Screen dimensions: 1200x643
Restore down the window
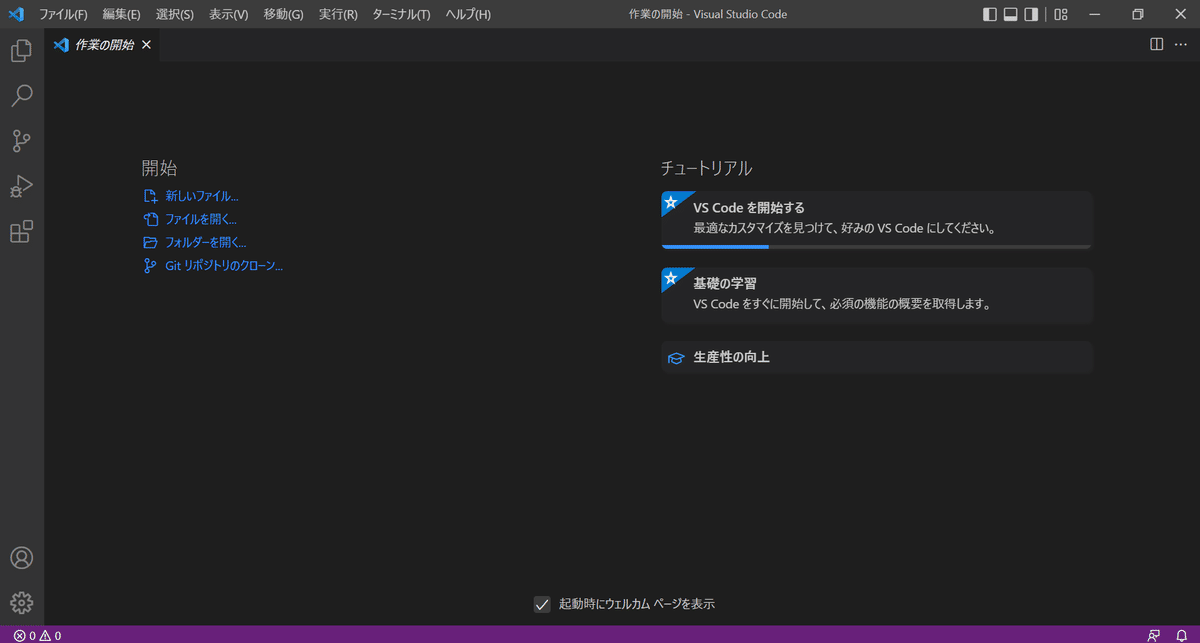coord(1137,14)
